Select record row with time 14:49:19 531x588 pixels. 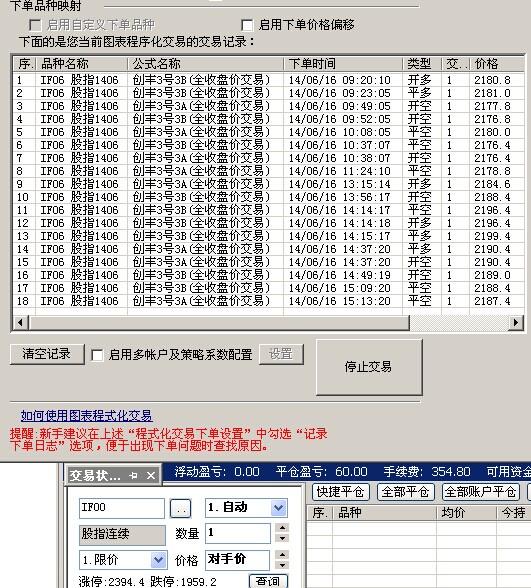(268, 275)
